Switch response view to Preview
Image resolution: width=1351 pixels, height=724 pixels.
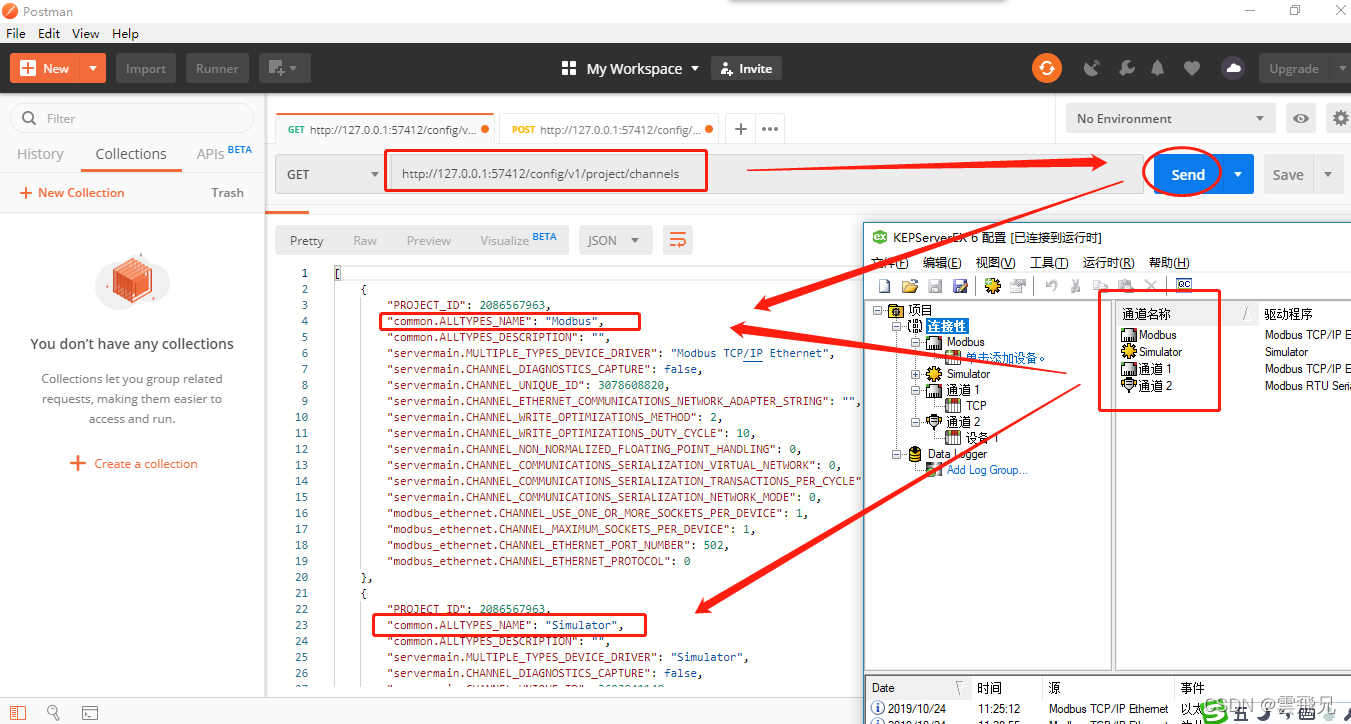click(428, 240)
